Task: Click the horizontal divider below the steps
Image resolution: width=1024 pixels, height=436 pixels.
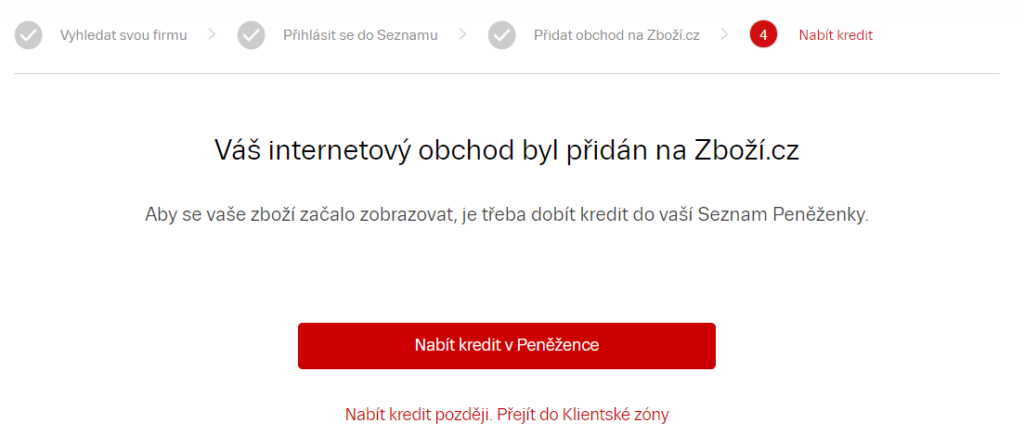Action: pos(507,74)
